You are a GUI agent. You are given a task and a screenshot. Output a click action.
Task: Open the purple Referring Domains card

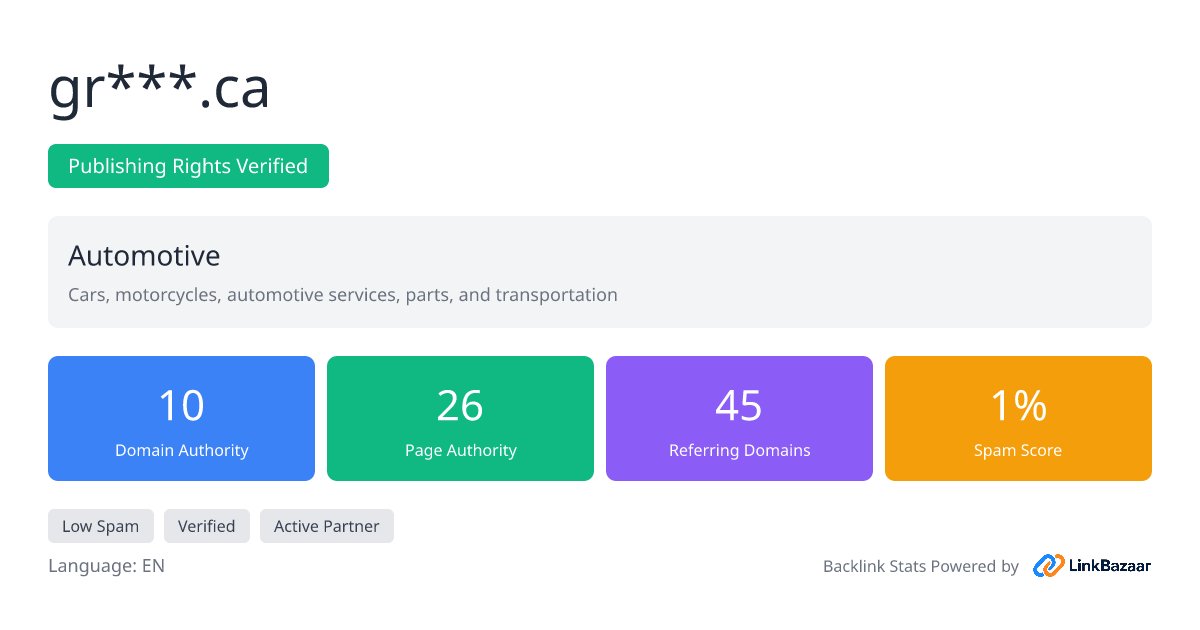[739, 418]
